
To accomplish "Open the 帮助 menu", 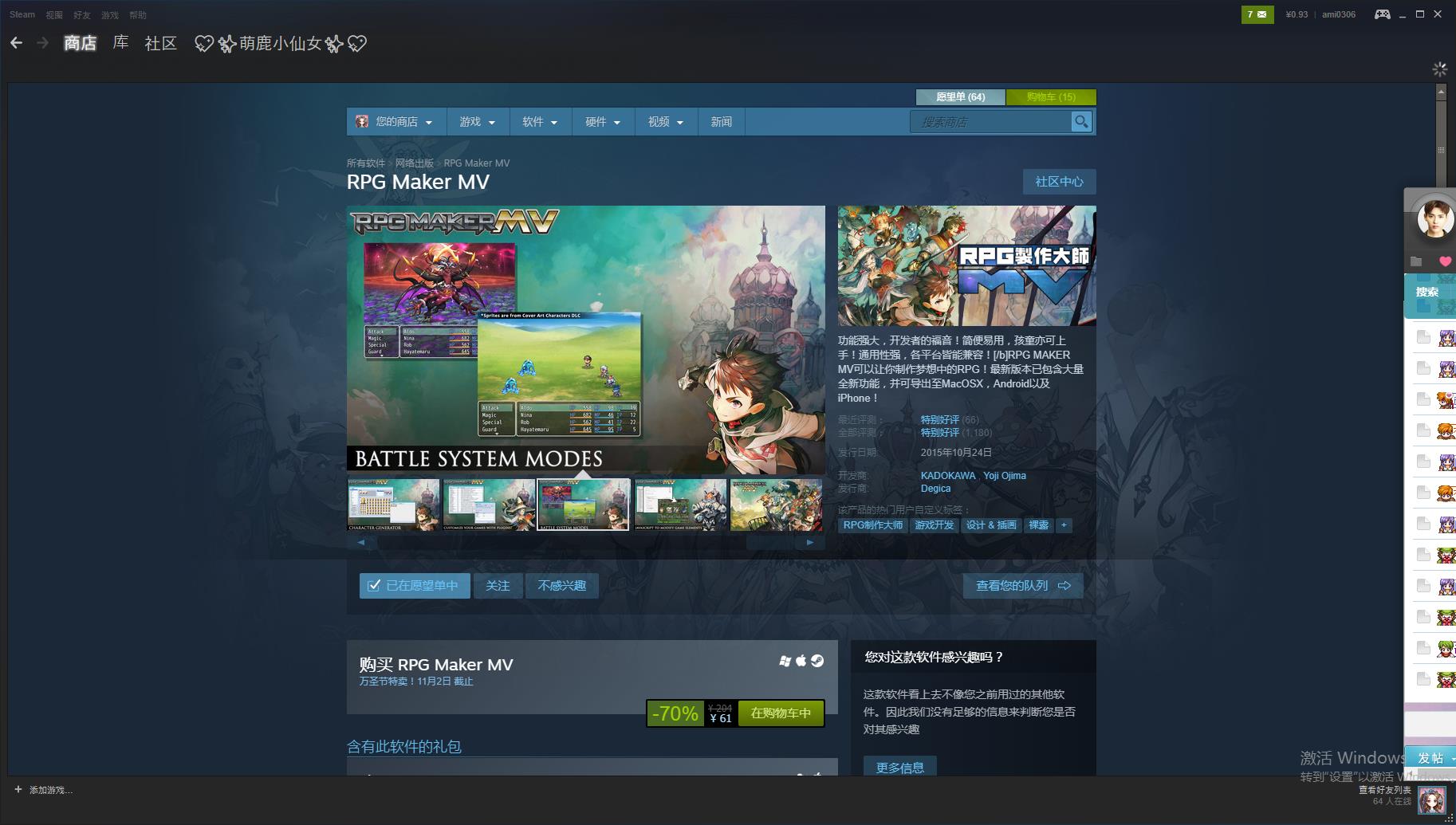I will click(138, 14).
